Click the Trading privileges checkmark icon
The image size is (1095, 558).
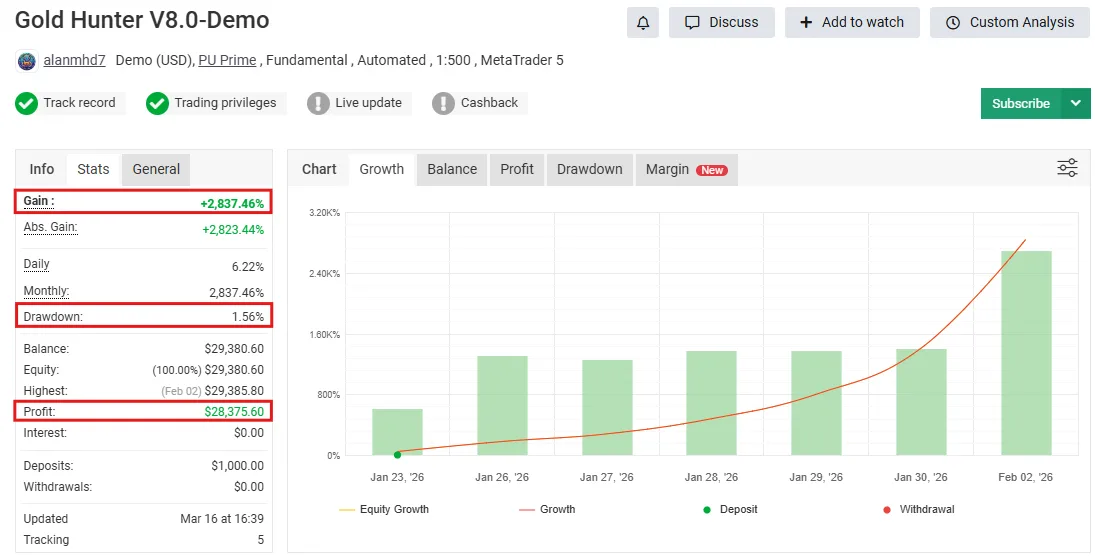[157, 103]
